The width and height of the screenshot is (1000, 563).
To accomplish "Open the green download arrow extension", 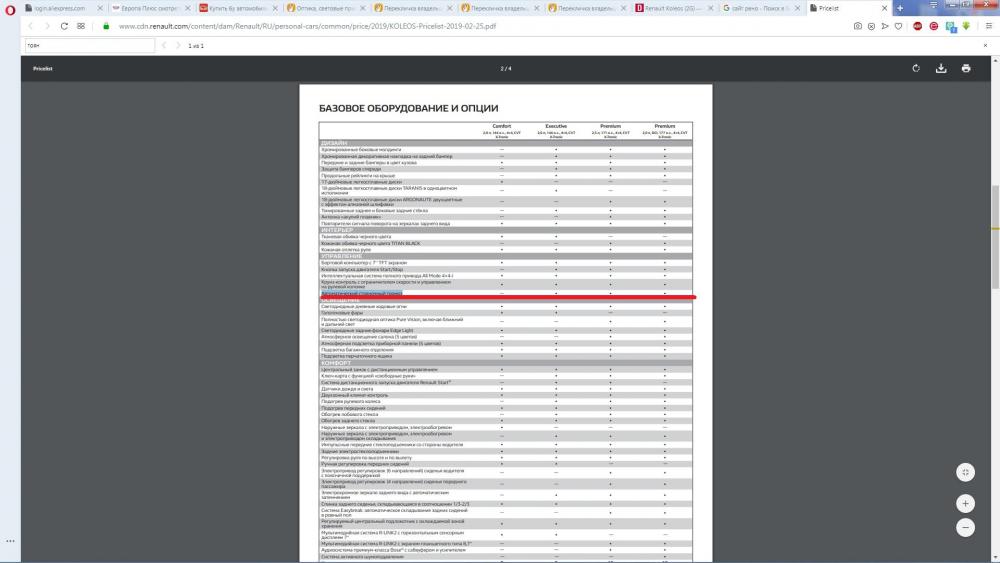I will [x=966, y=26].
